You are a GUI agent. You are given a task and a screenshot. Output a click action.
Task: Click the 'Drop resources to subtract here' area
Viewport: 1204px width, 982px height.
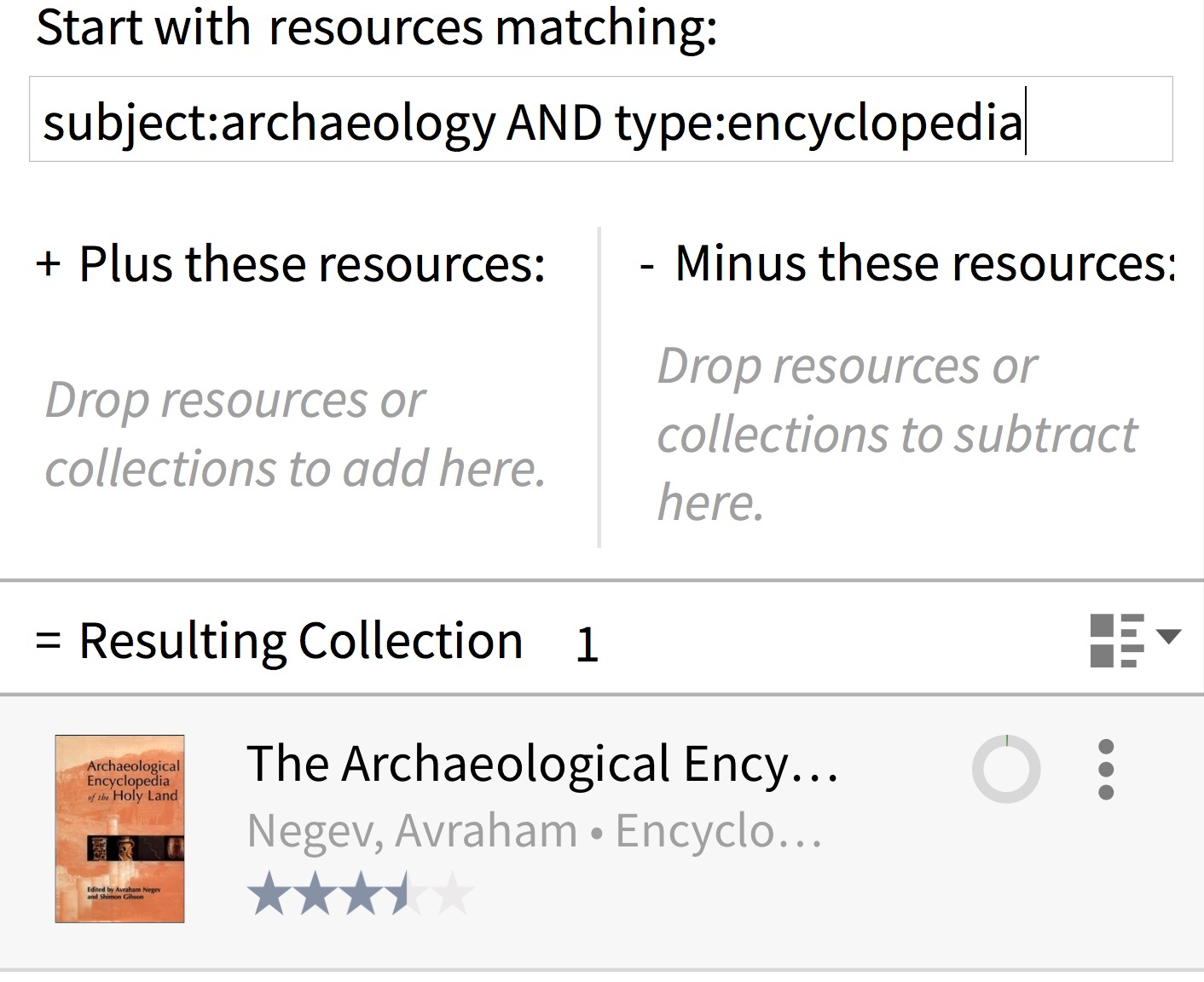(x=897, y=434)
